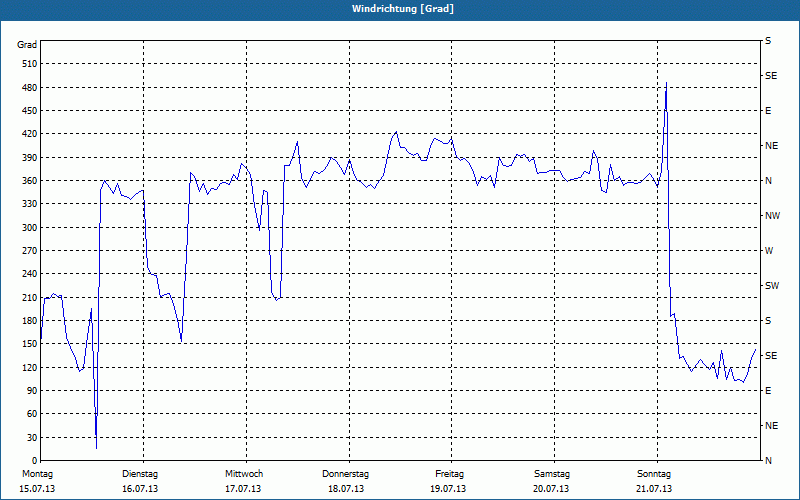
Task: Select the date 16.07.13
Action: [x=140, y=489]
